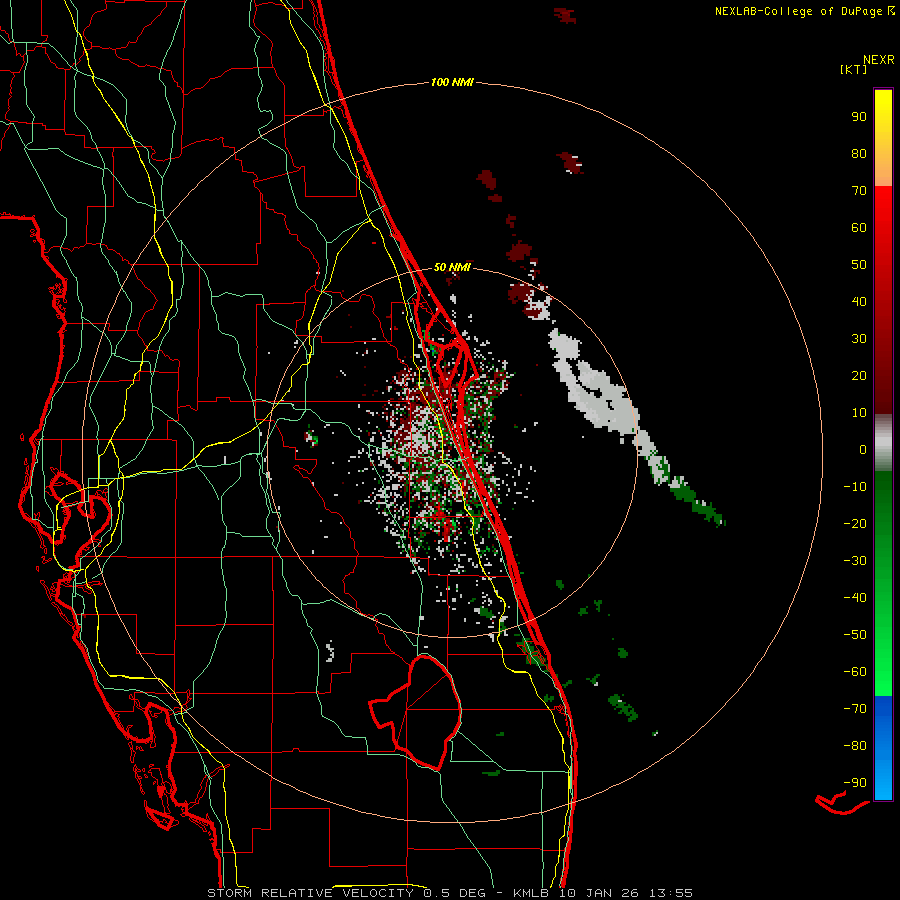Click the -80 knot scale label
Viewport: 900px width, 900px height.
855,746
